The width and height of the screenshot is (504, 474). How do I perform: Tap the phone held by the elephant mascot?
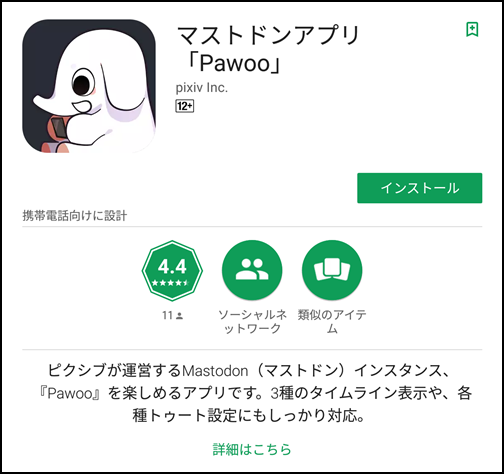pyautogui.click(x=60, y=128)
